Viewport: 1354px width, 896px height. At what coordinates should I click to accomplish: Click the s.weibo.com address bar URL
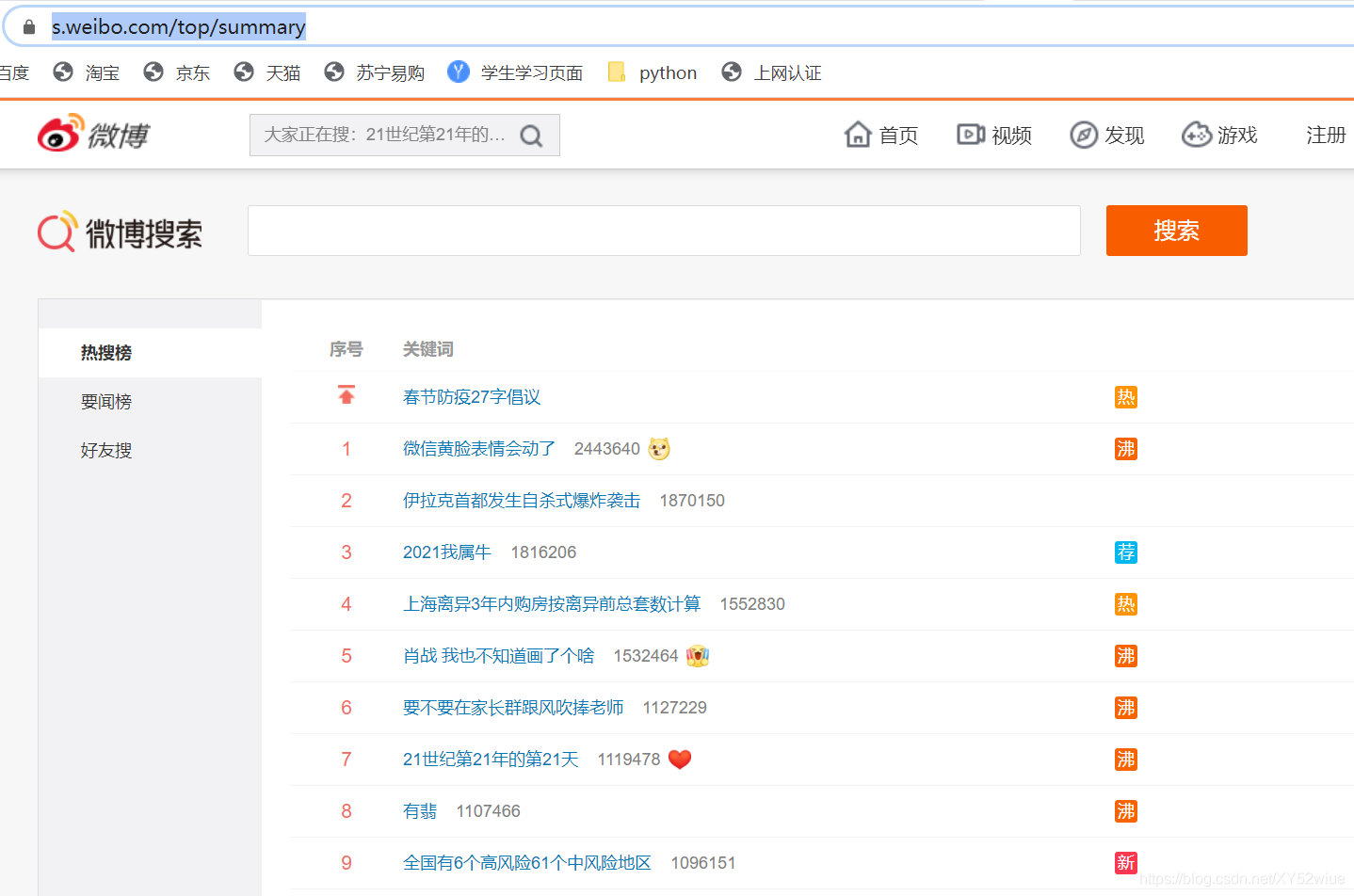tap(179, 26)
